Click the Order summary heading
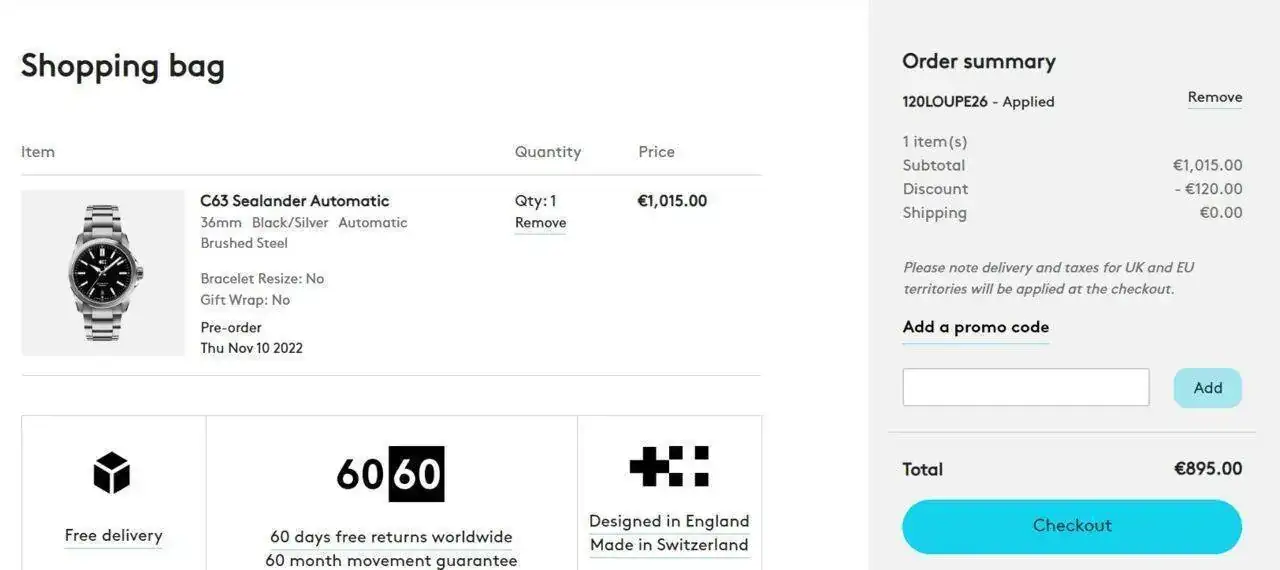The width and height of the screenshot is (1280, 570). click(978, 62)
